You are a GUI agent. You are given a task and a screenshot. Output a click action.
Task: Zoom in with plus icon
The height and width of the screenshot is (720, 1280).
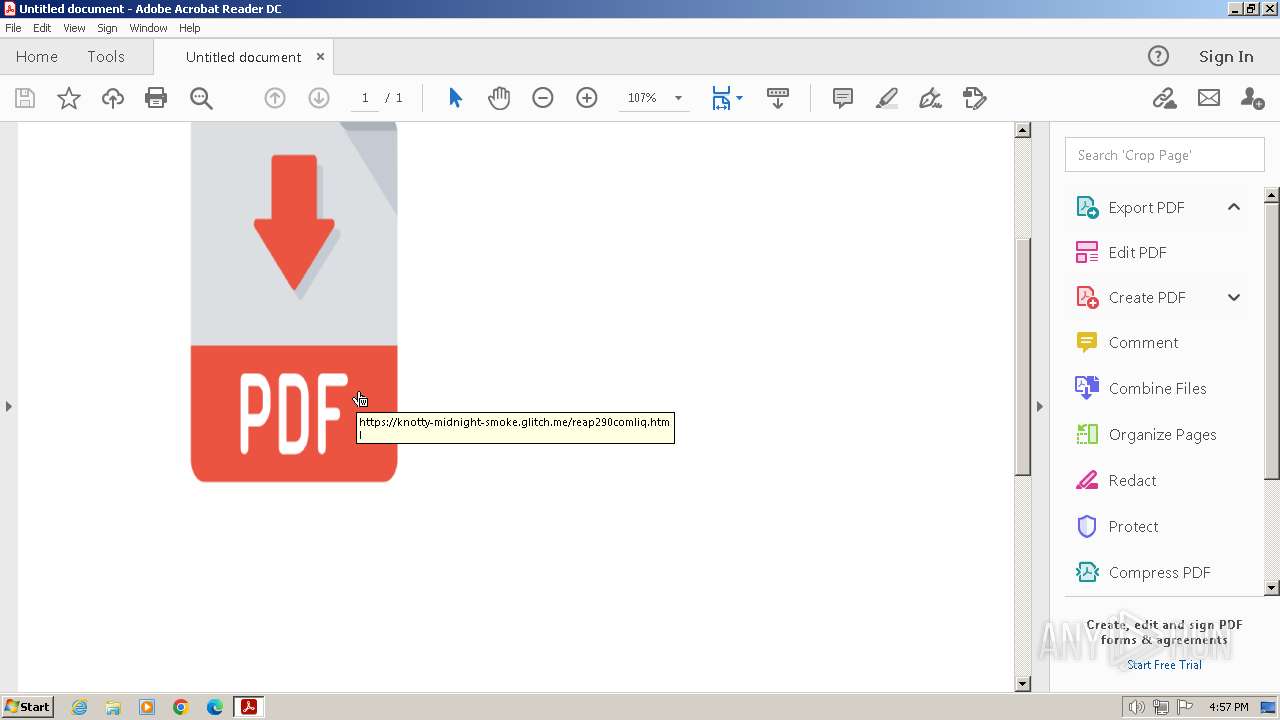click(x=587, y=98)
